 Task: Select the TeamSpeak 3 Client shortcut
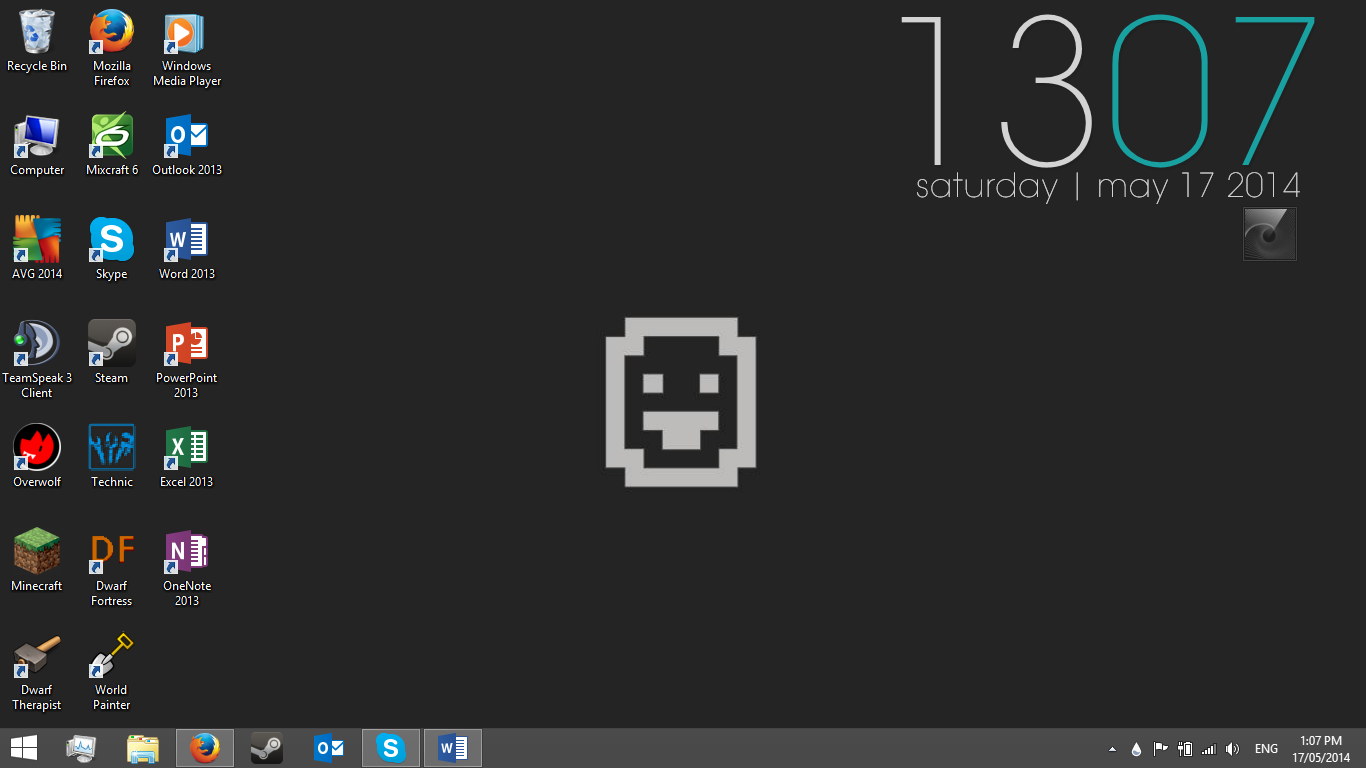(37, 360)
